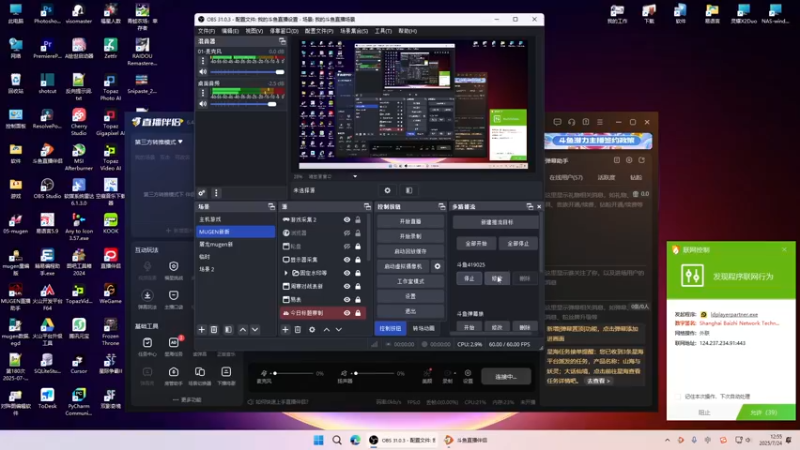Expand 更多功能 in 直播伴侣 tools
The image size is (800, 450).
click(x=187, y=400)
